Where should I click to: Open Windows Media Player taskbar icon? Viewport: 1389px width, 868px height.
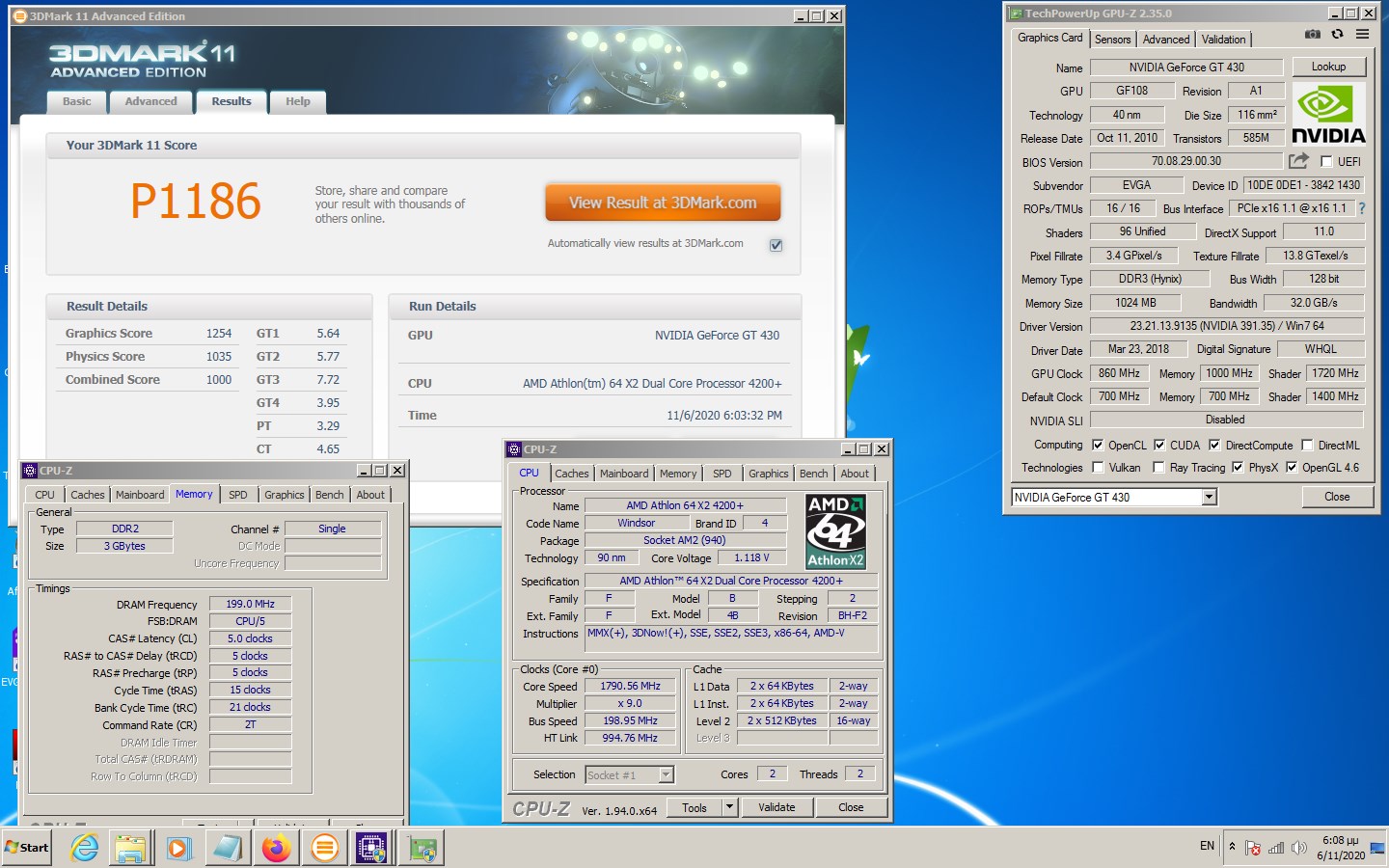click(178, 848)
